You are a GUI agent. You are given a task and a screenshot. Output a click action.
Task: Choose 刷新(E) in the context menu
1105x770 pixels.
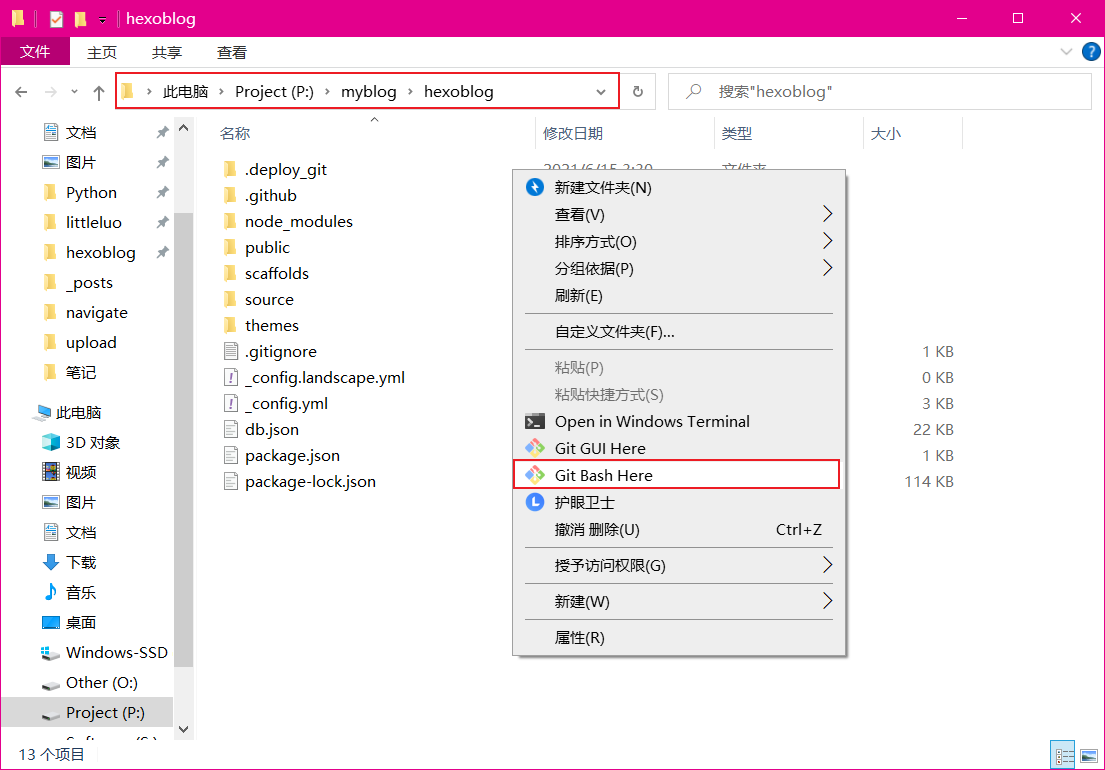point(579,295)
